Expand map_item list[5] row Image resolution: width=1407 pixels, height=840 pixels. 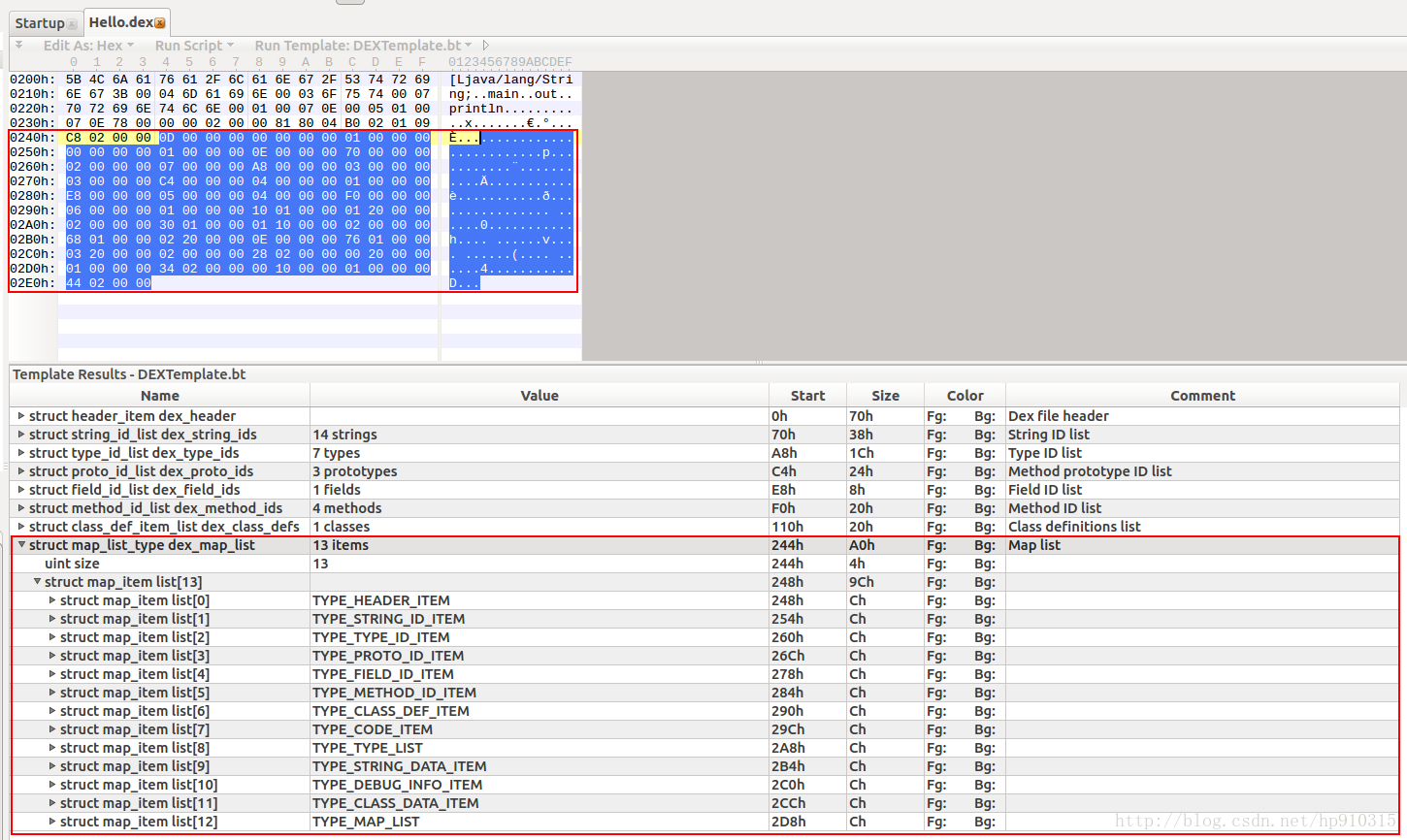[x=52, y=693]
